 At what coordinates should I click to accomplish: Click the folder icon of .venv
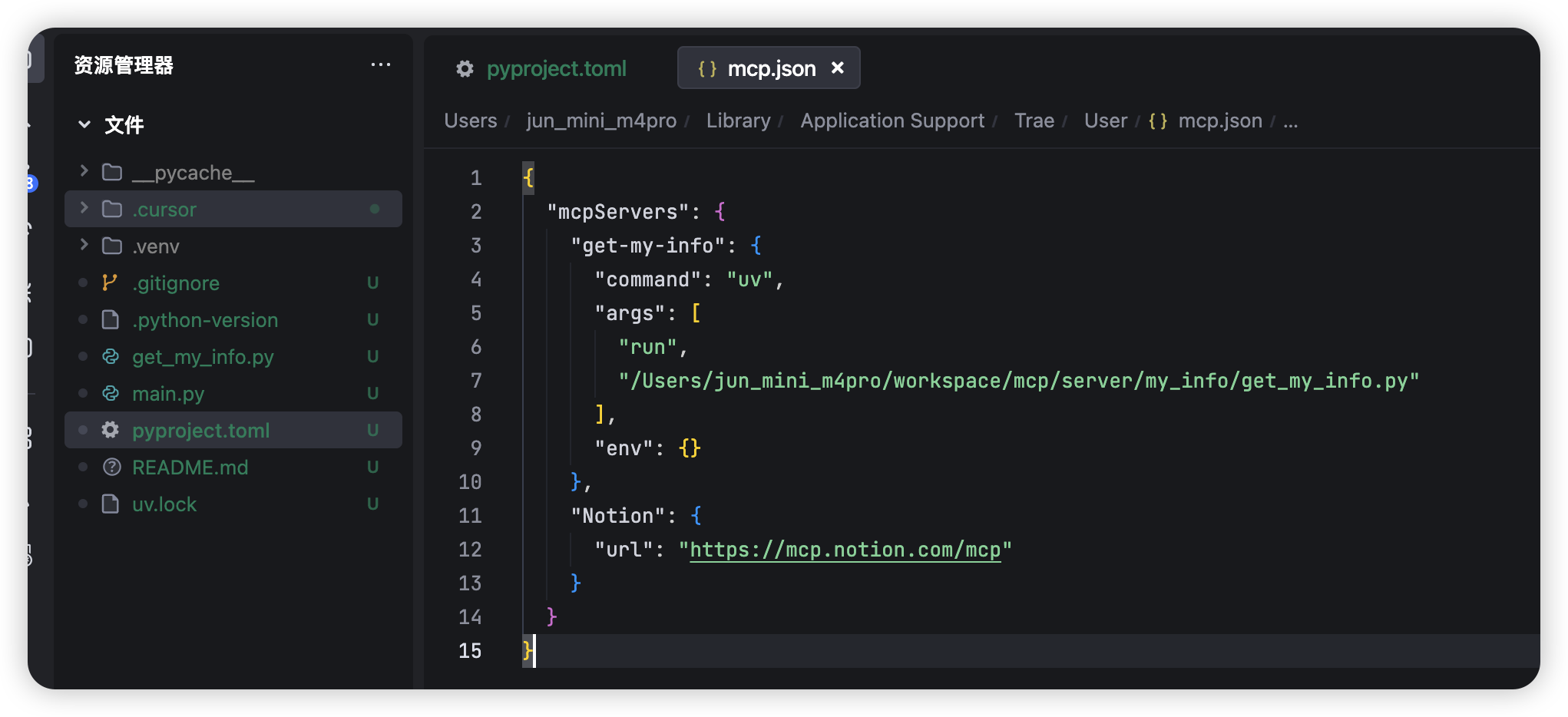click(111, 246)
